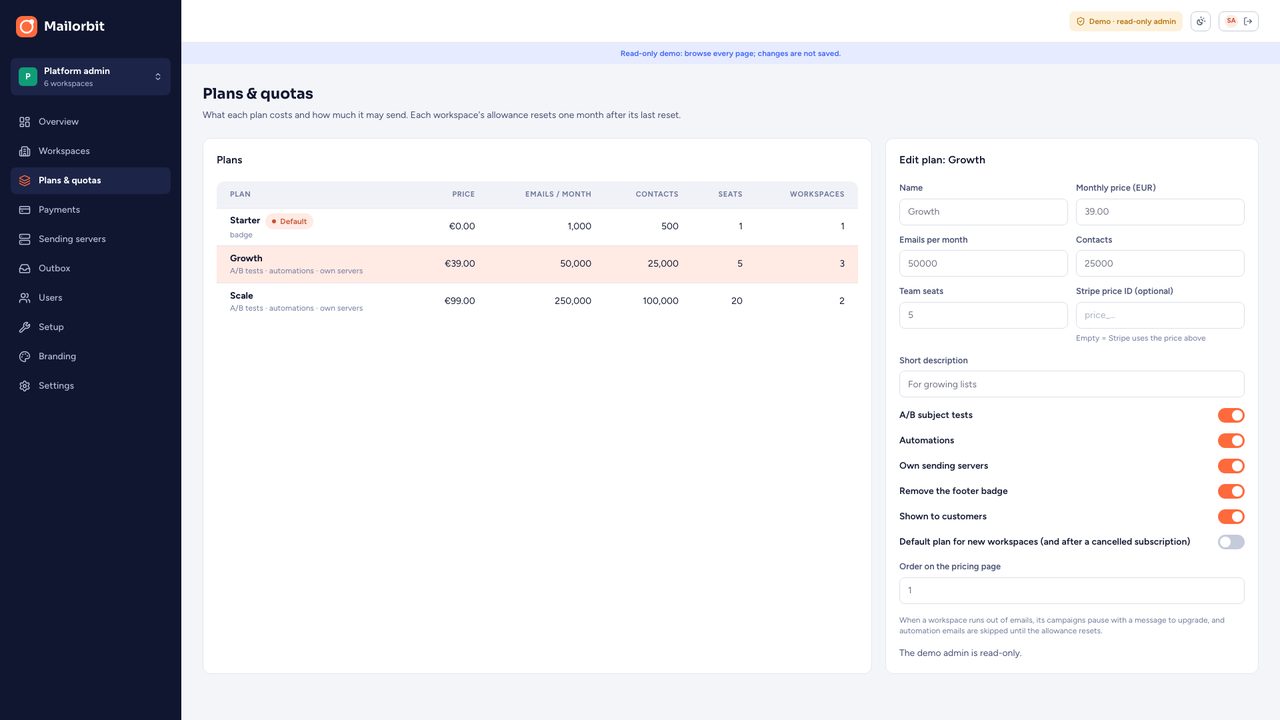Image resolution: width=1280 pixels, height=720 pixels.
Task: Expand the Platform admin workspace switcher chevron
Action: (x=157, y=76)
